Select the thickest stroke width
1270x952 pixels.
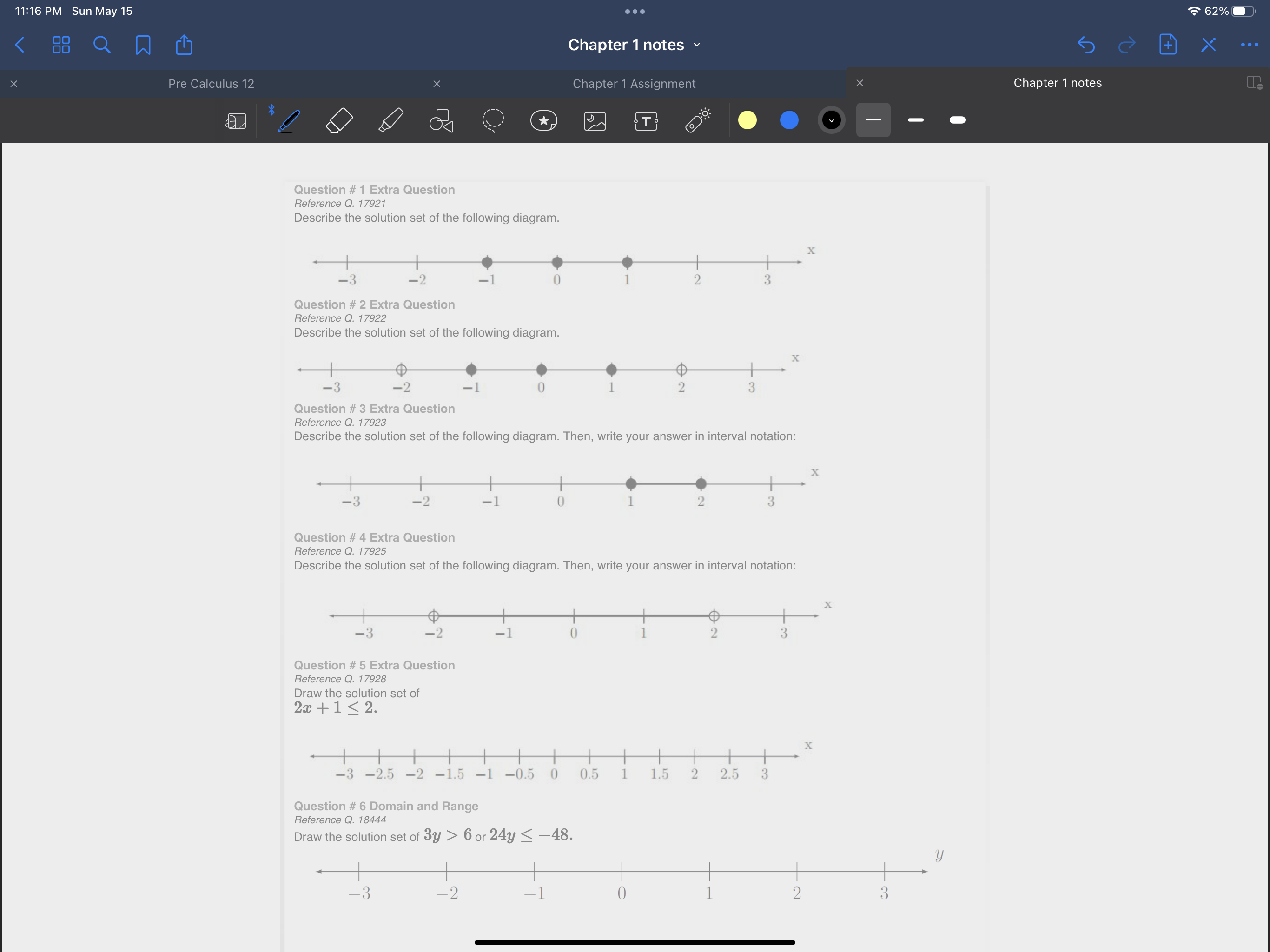click(x=957, y=120)
